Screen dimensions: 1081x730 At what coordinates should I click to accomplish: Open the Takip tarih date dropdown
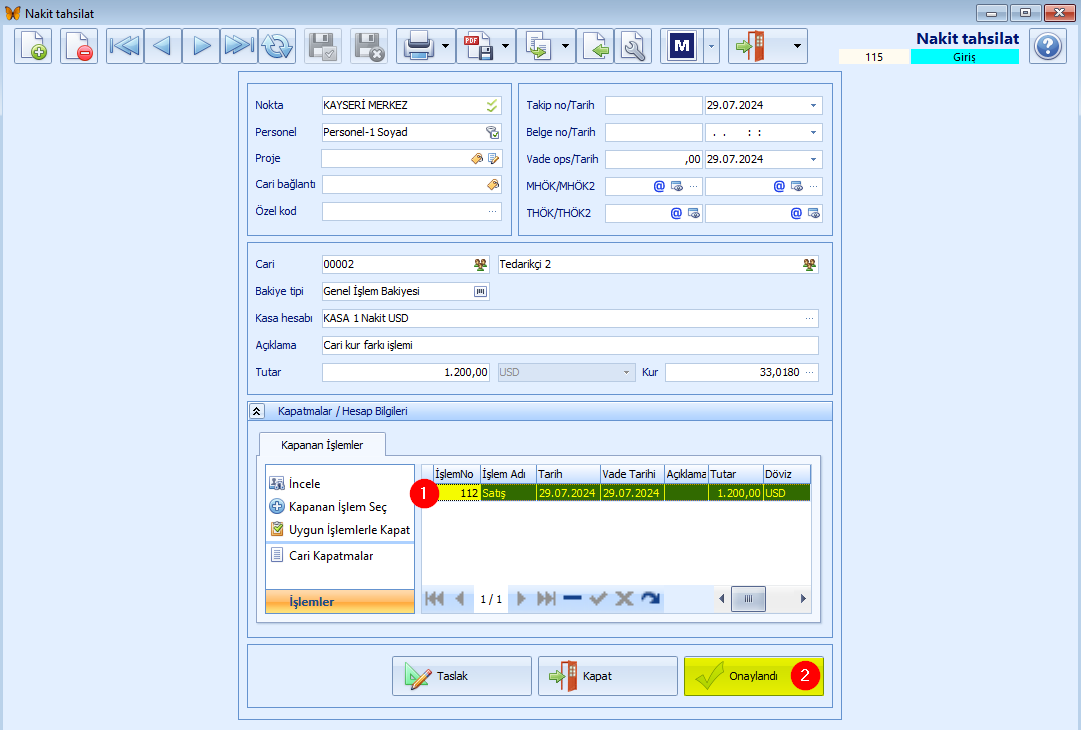pyautogui.click(x=814, y=105)
